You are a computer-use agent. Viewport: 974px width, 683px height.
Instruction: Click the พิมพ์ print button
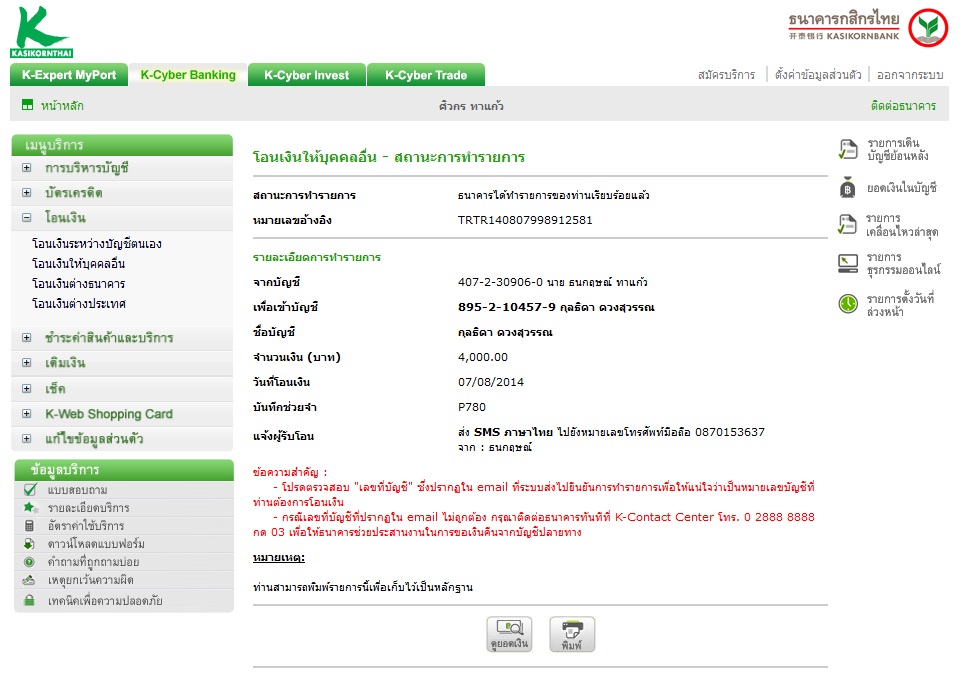coord(572,635)
